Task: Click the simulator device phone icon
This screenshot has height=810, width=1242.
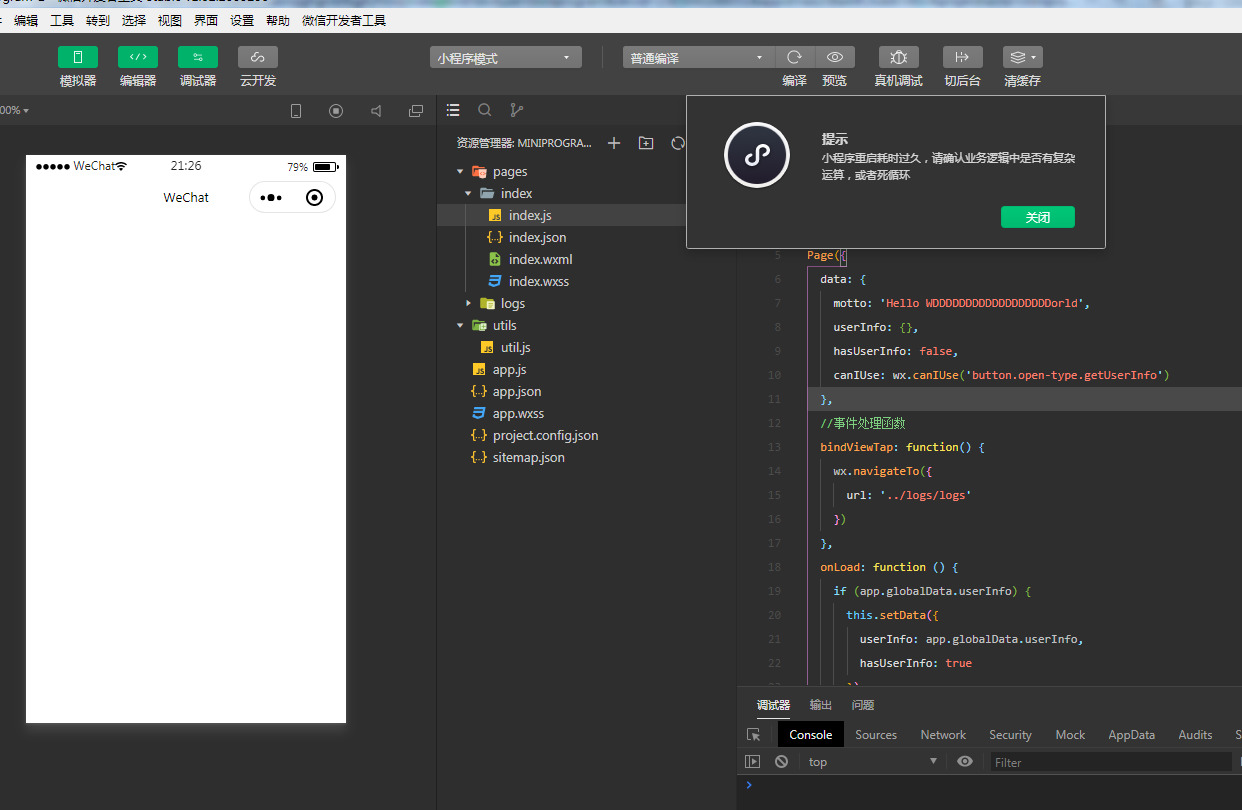Action: (x=296, y=111)
